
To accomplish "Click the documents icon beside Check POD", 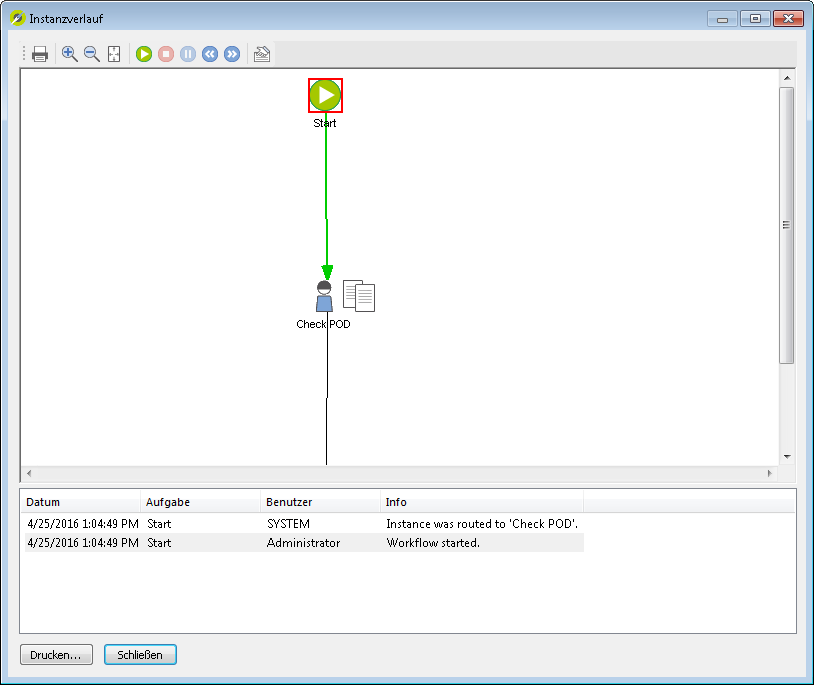I will coord(359,296).
